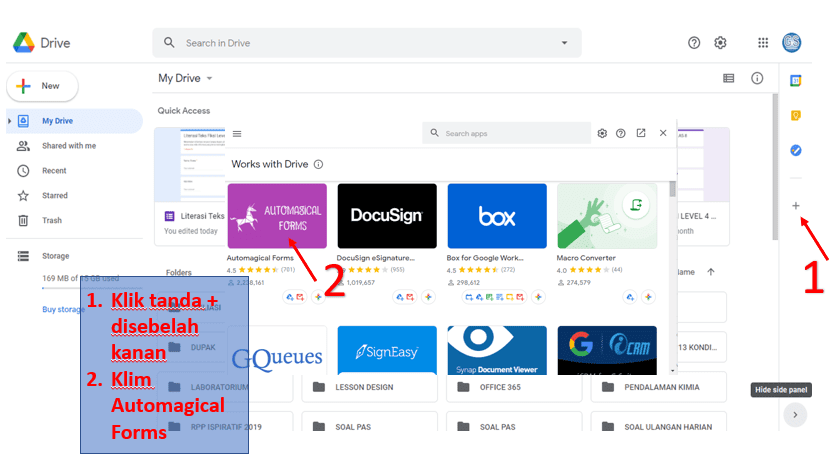Open Google Tasks side panel icon

795,151
